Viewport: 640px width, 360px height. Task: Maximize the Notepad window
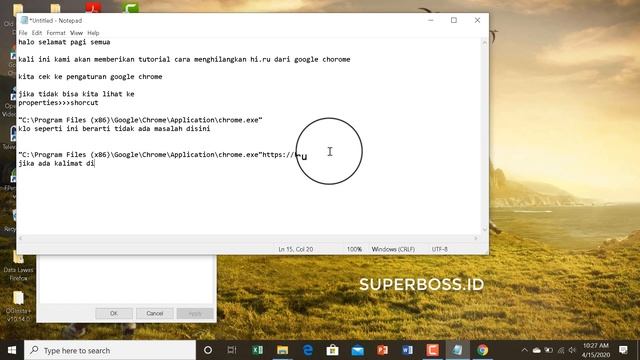(x=454, y=20)
